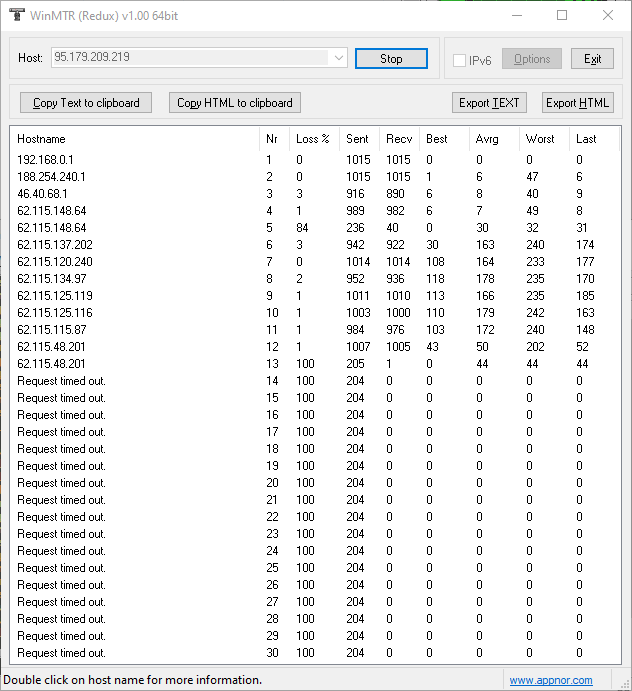Click the Last value 185 for hop 9
632x691 pixels.
pos(585,296)
